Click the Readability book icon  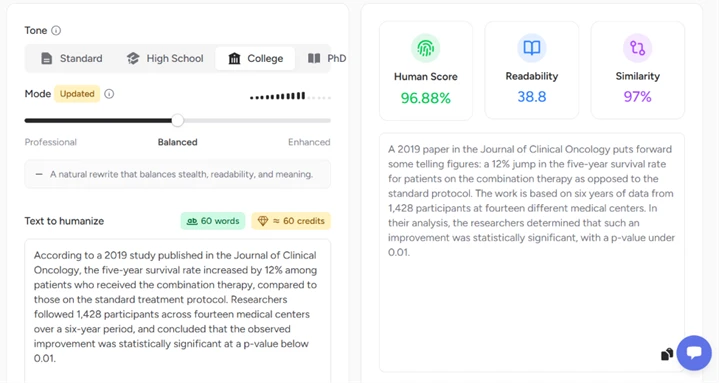(532, 48)
